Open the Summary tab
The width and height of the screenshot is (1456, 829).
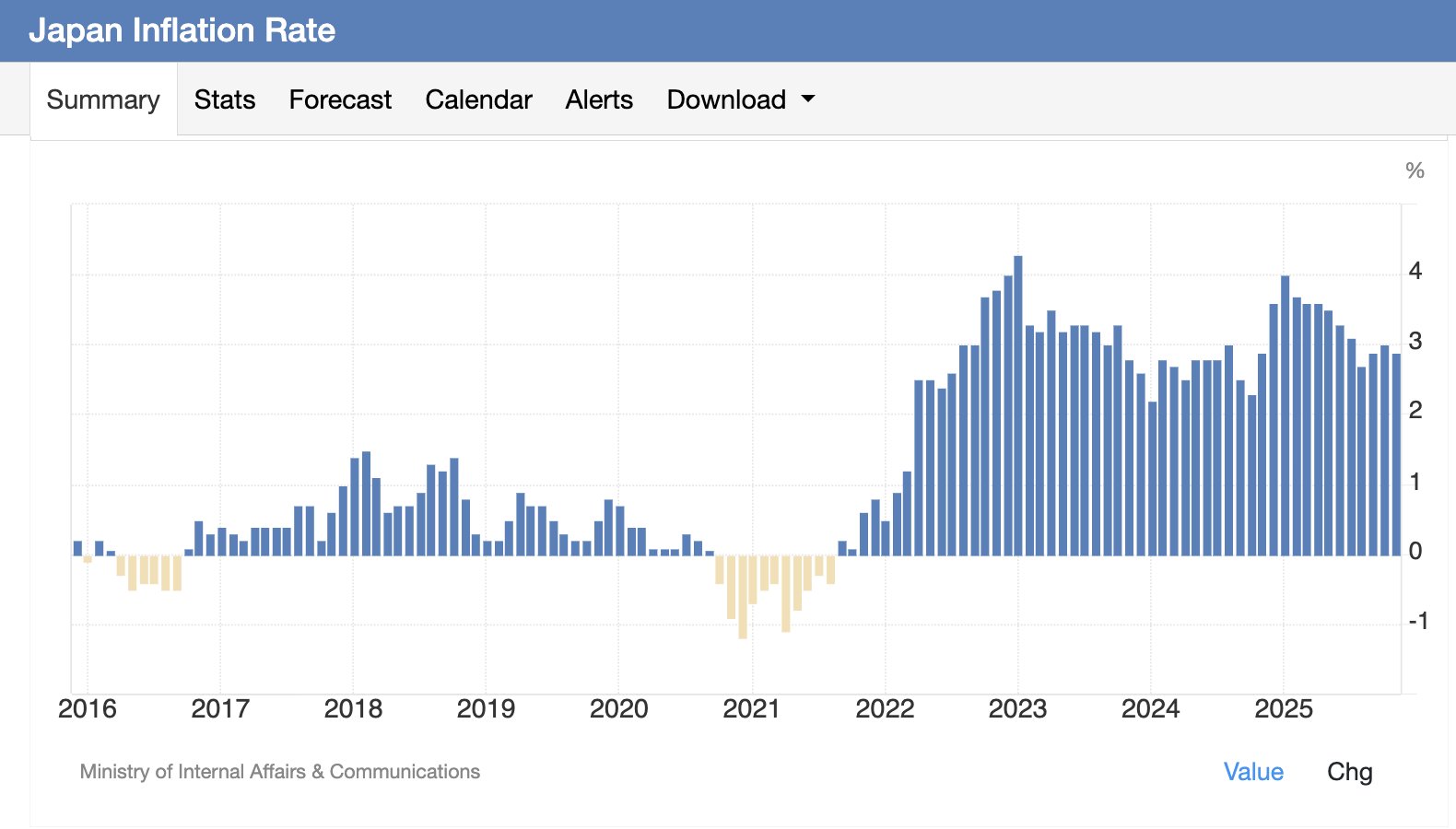[x=103, y=99]
